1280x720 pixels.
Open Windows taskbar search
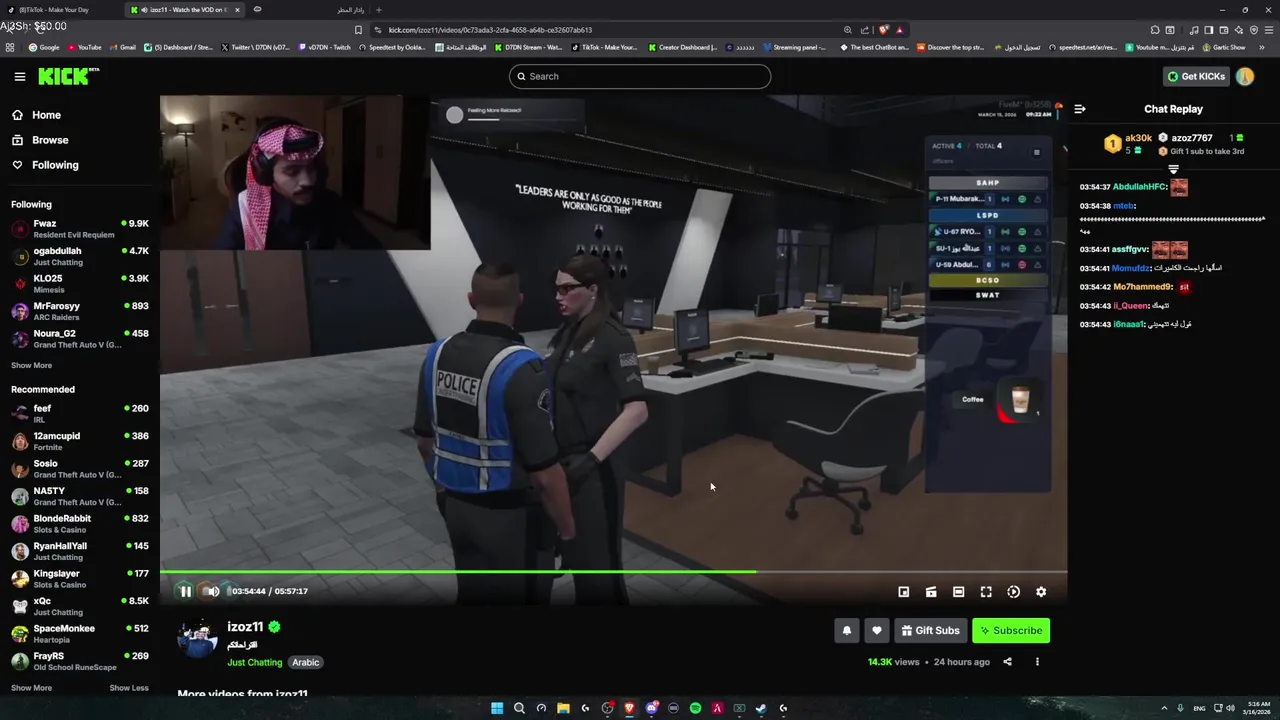(519, 708)
